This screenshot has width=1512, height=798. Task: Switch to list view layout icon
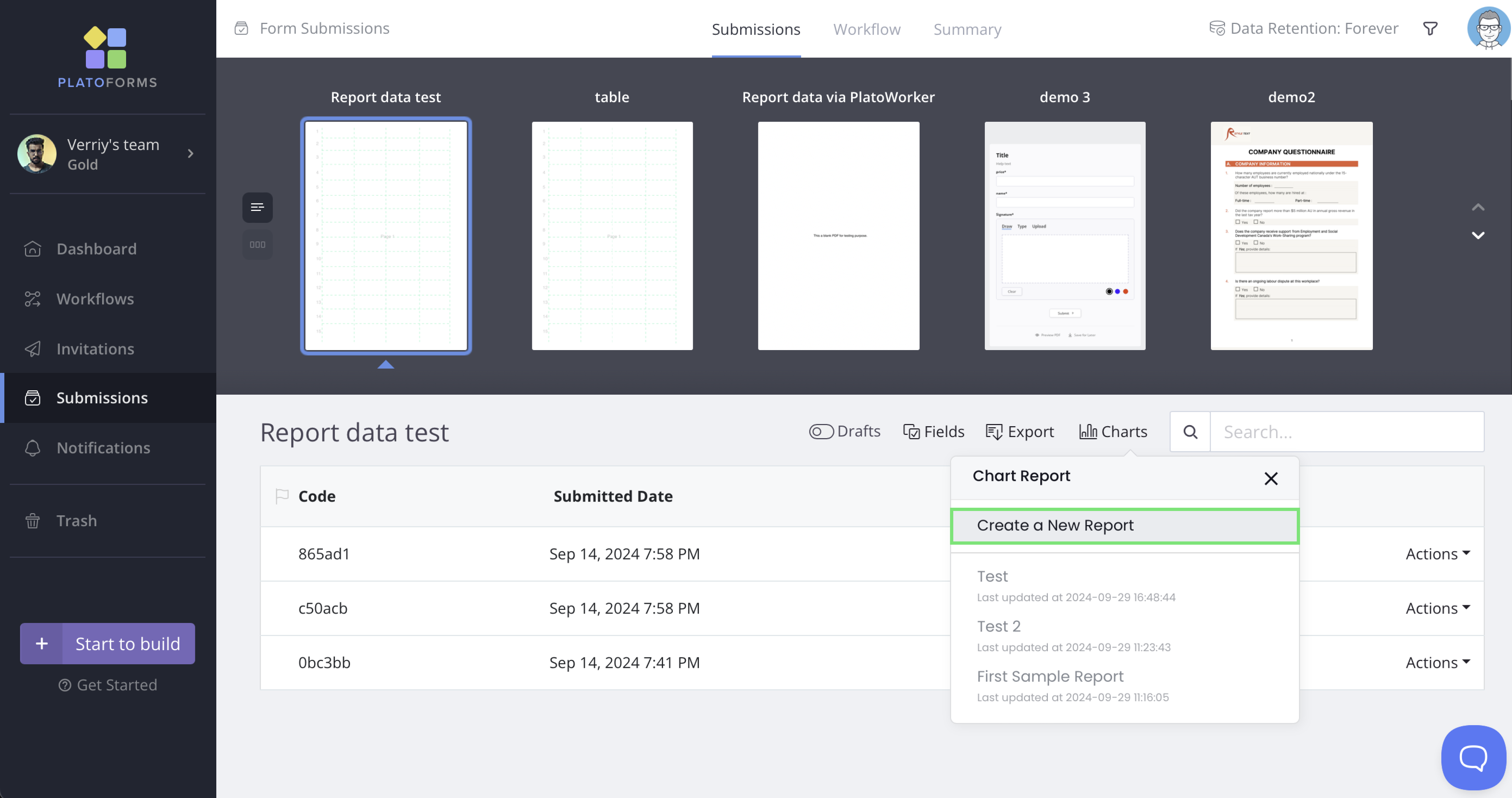pos(257,207)
